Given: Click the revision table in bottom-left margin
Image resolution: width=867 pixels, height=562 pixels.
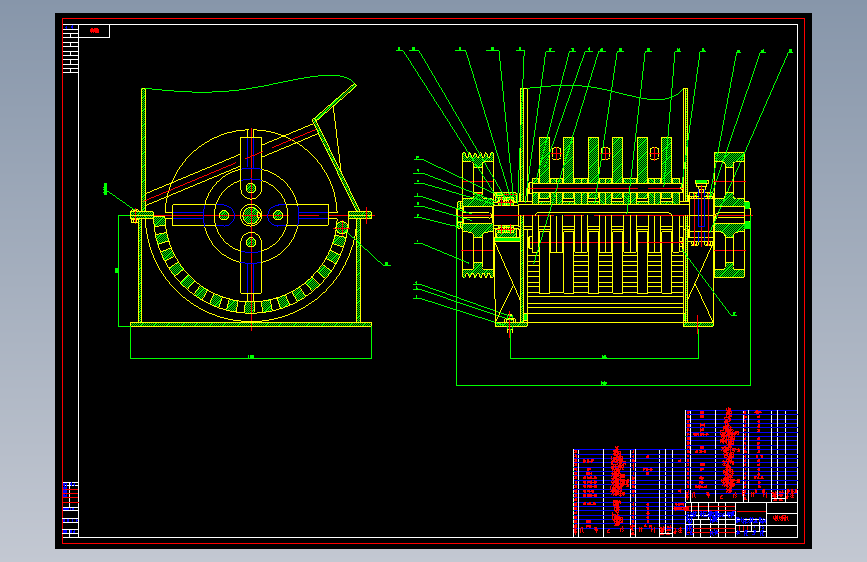Looking at the screenshot, I should click(x=70, y=509).
